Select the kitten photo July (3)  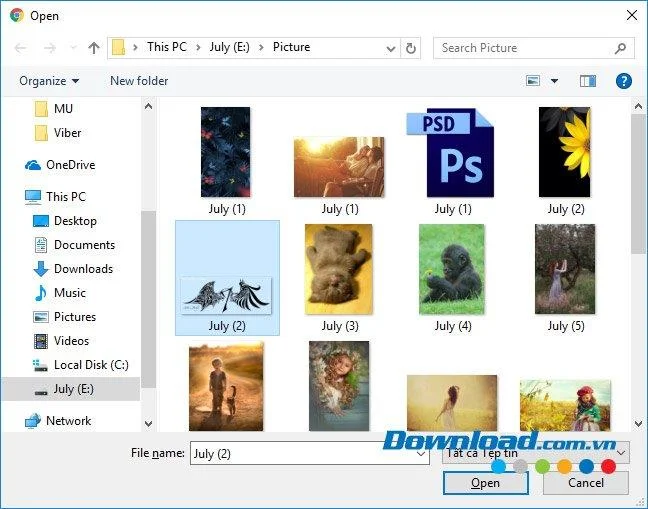[339, 269]
